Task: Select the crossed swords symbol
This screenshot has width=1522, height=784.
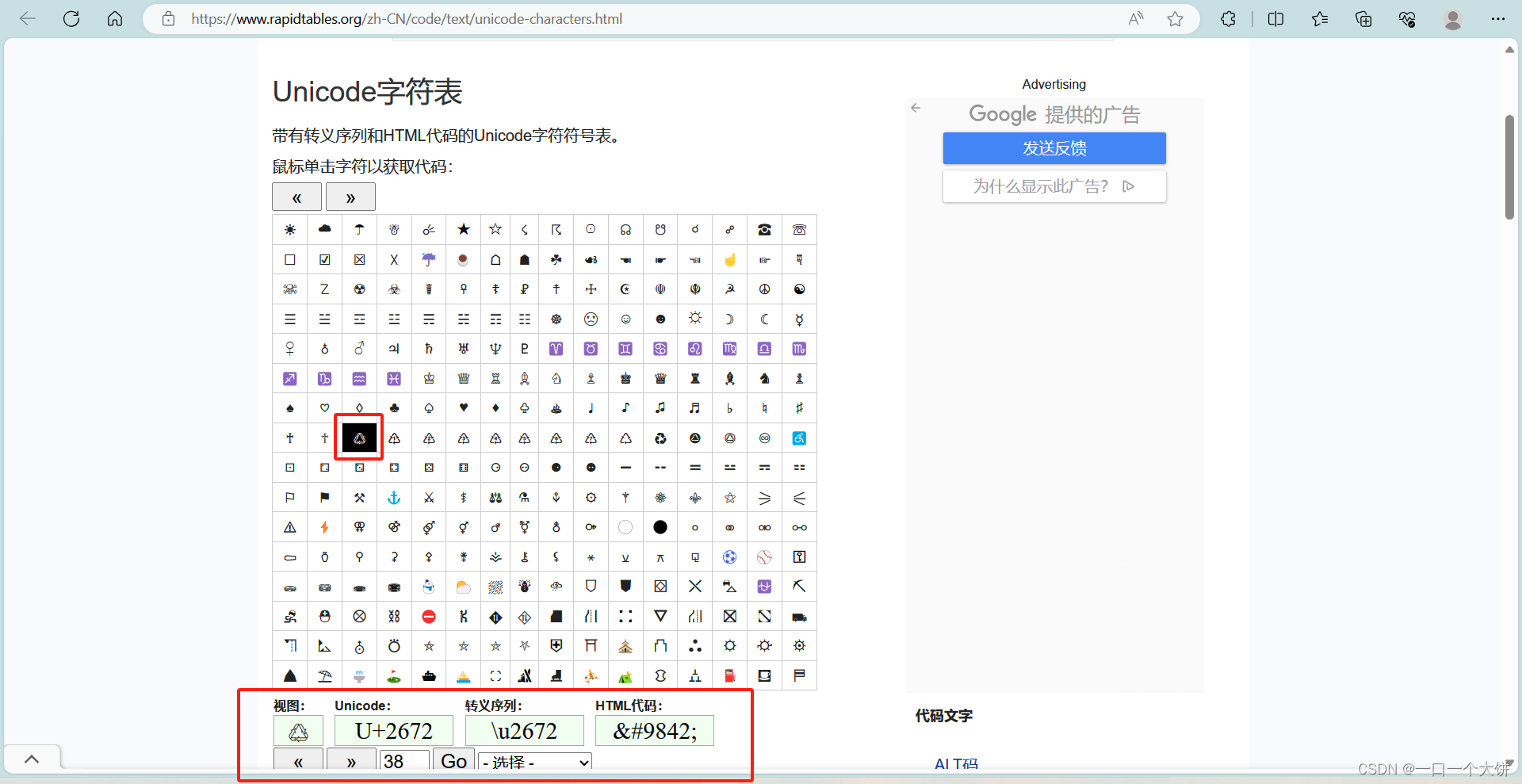Action: (x=429, y=498)
